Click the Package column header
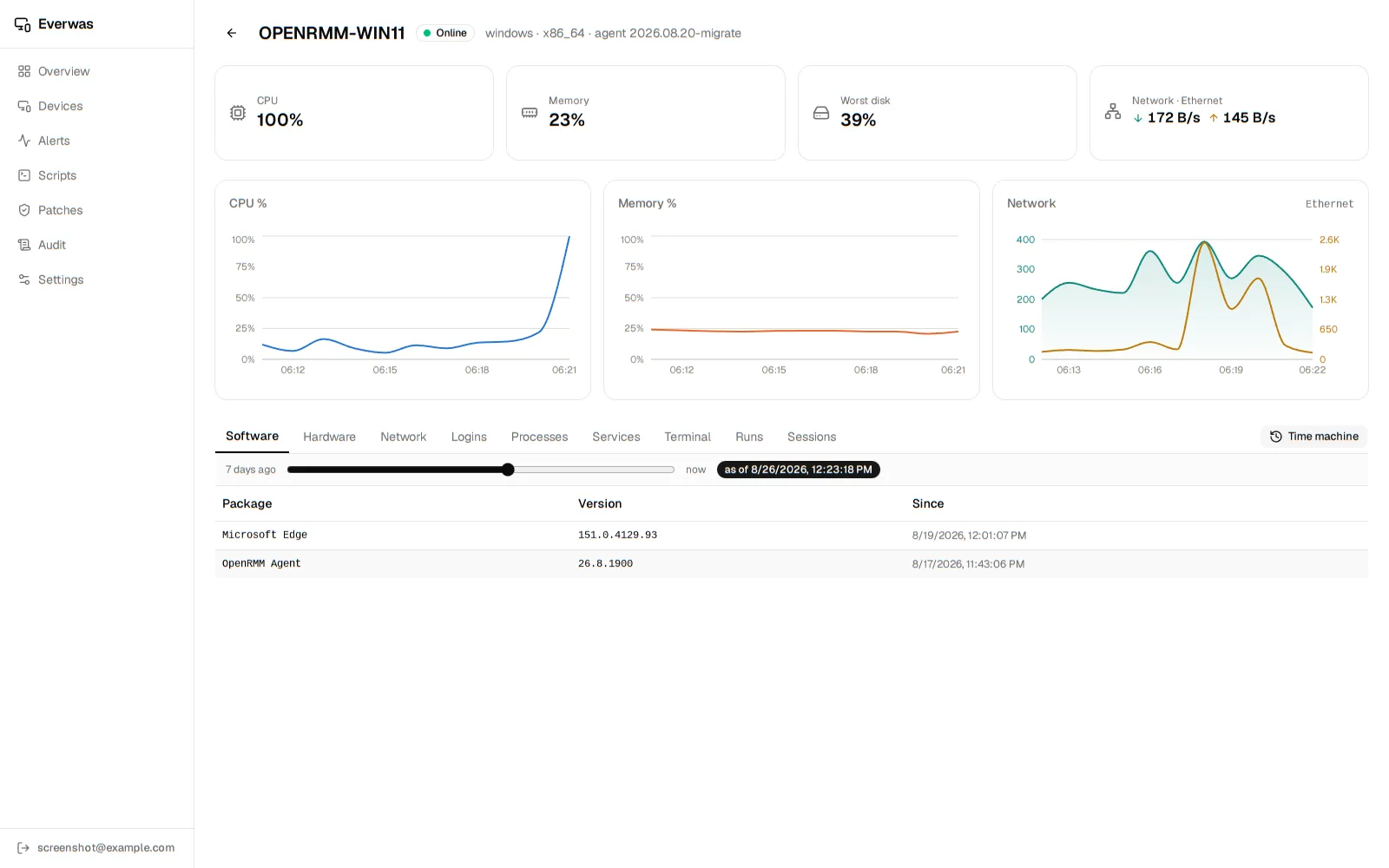Viewport: 1389px width, 868px height. click(247, 503)
